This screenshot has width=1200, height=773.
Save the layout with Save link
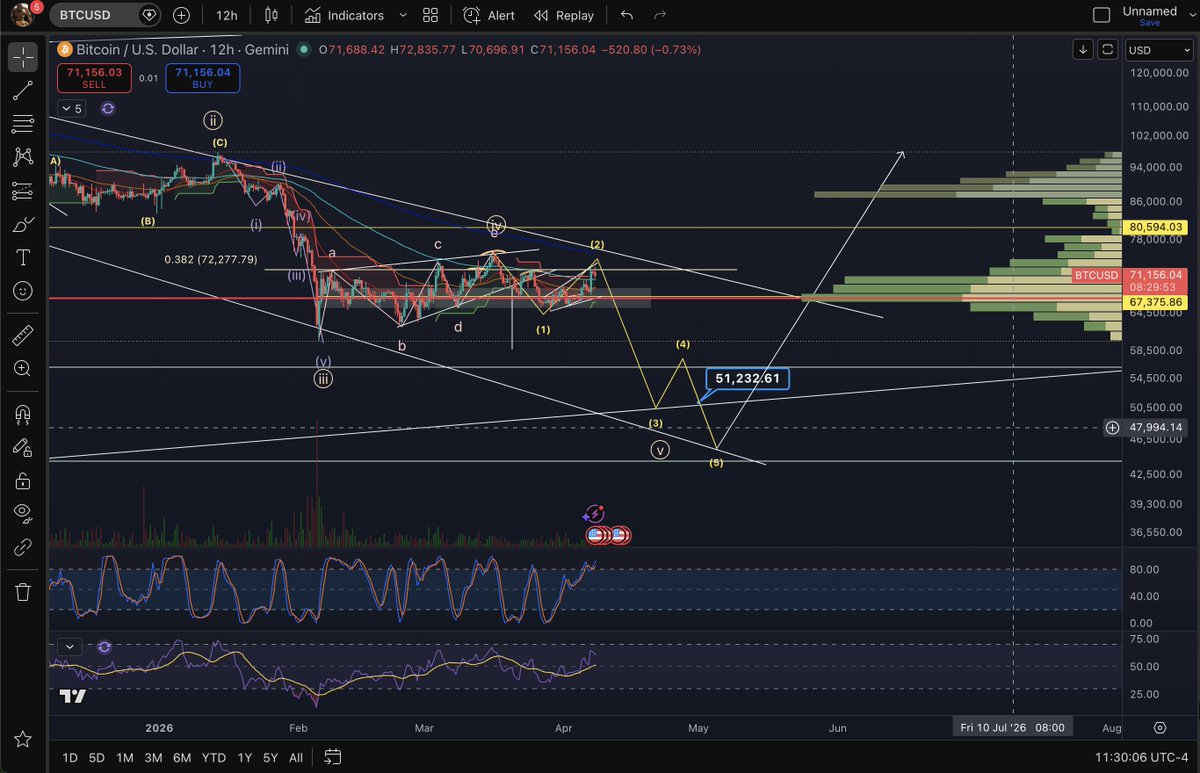tap(1150, 23)
